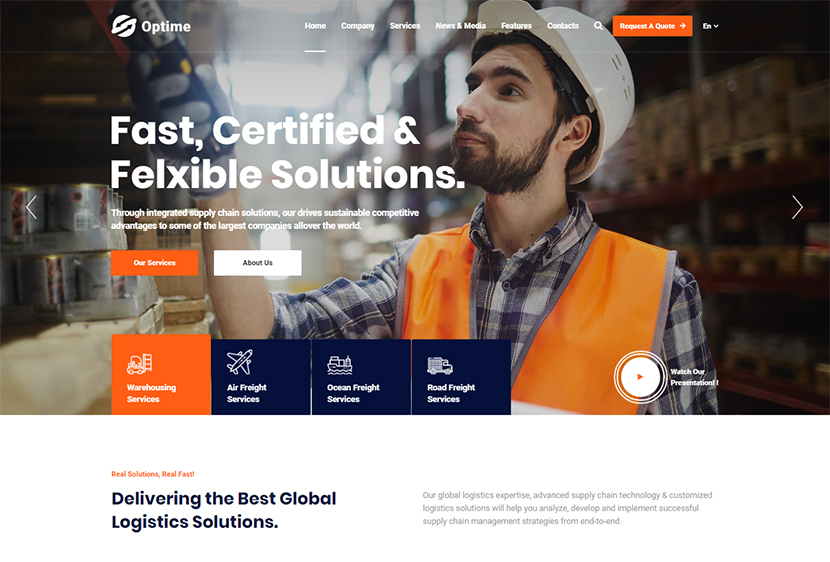
Task: Click paragraph starting 'Our global logistics expertise'
Action: (x=567, y=508)
